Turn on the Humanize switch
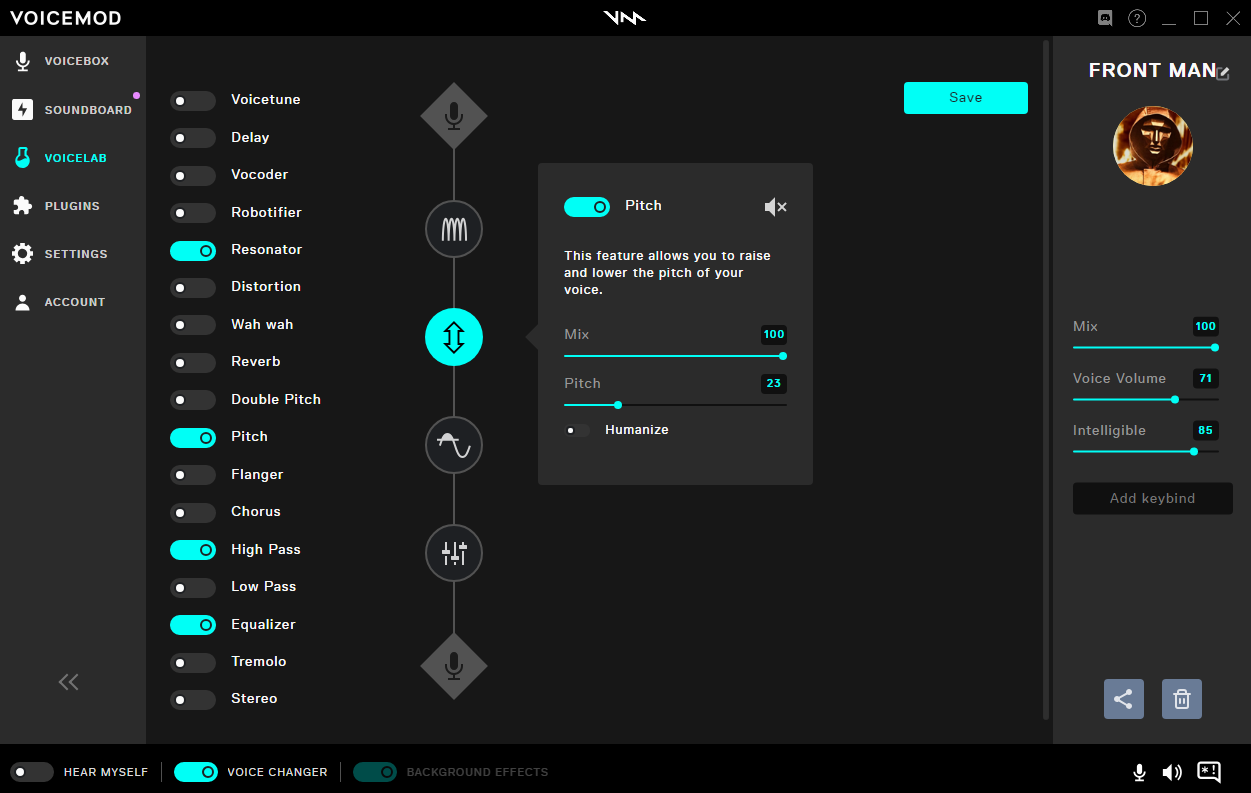Screen dimensions: 1251x793 point(577,430)
